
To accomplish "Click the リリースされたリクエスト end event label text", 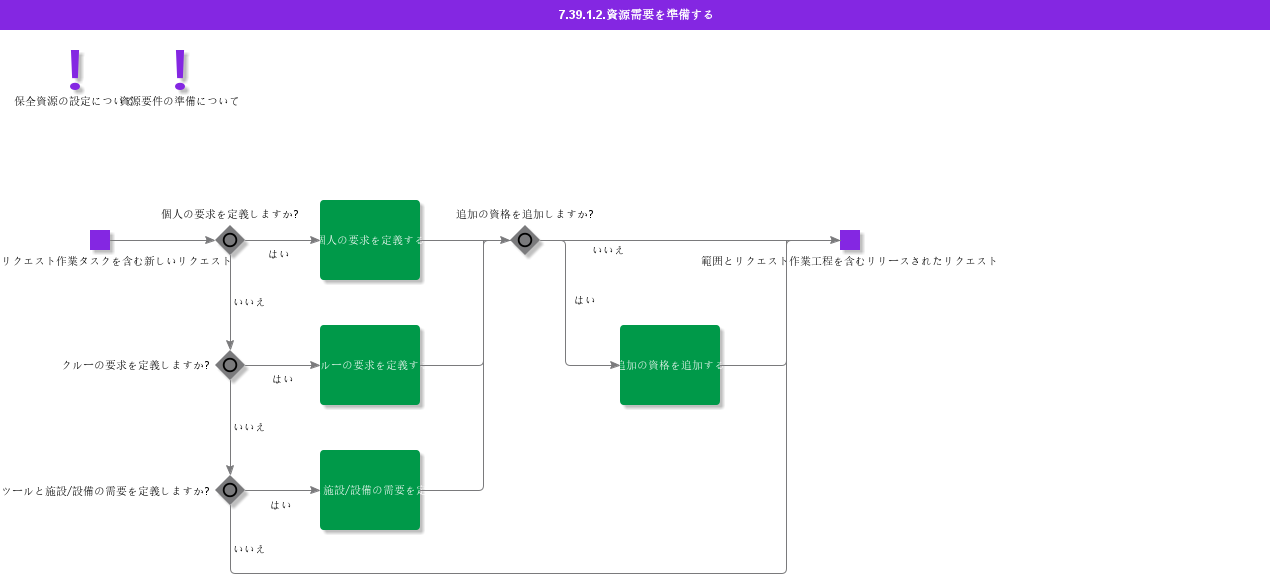I will (x=849, y=261).
